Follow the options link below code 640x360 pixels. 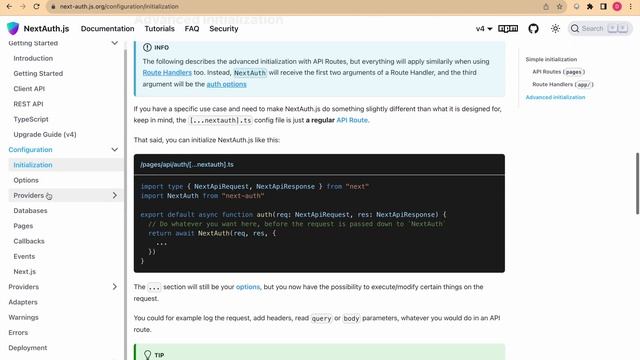tap(248, 287)
